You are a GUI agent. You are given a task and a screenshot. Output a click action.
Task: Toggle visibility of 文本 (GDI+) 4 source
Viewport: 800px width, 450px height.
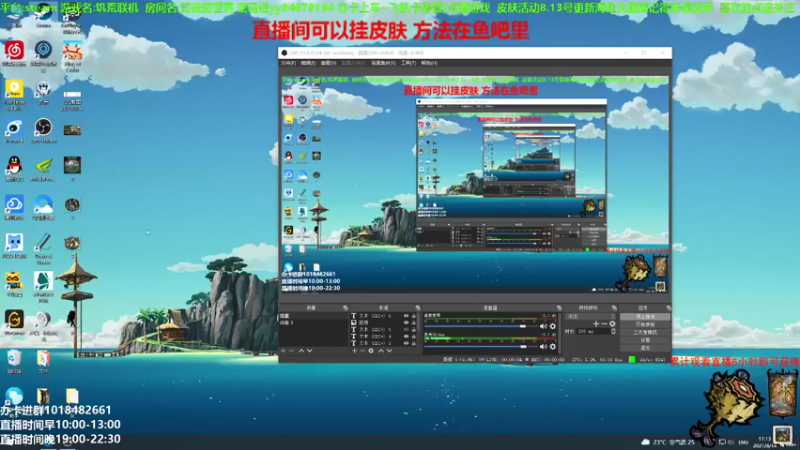pos(406,336)
